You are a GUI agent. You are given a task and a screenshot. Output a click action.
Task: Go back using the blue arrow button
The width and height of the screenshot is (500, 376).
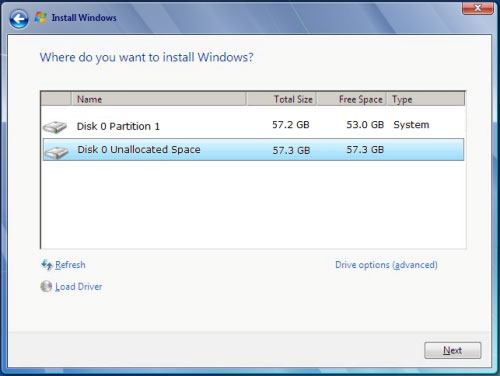pos(19,19)
